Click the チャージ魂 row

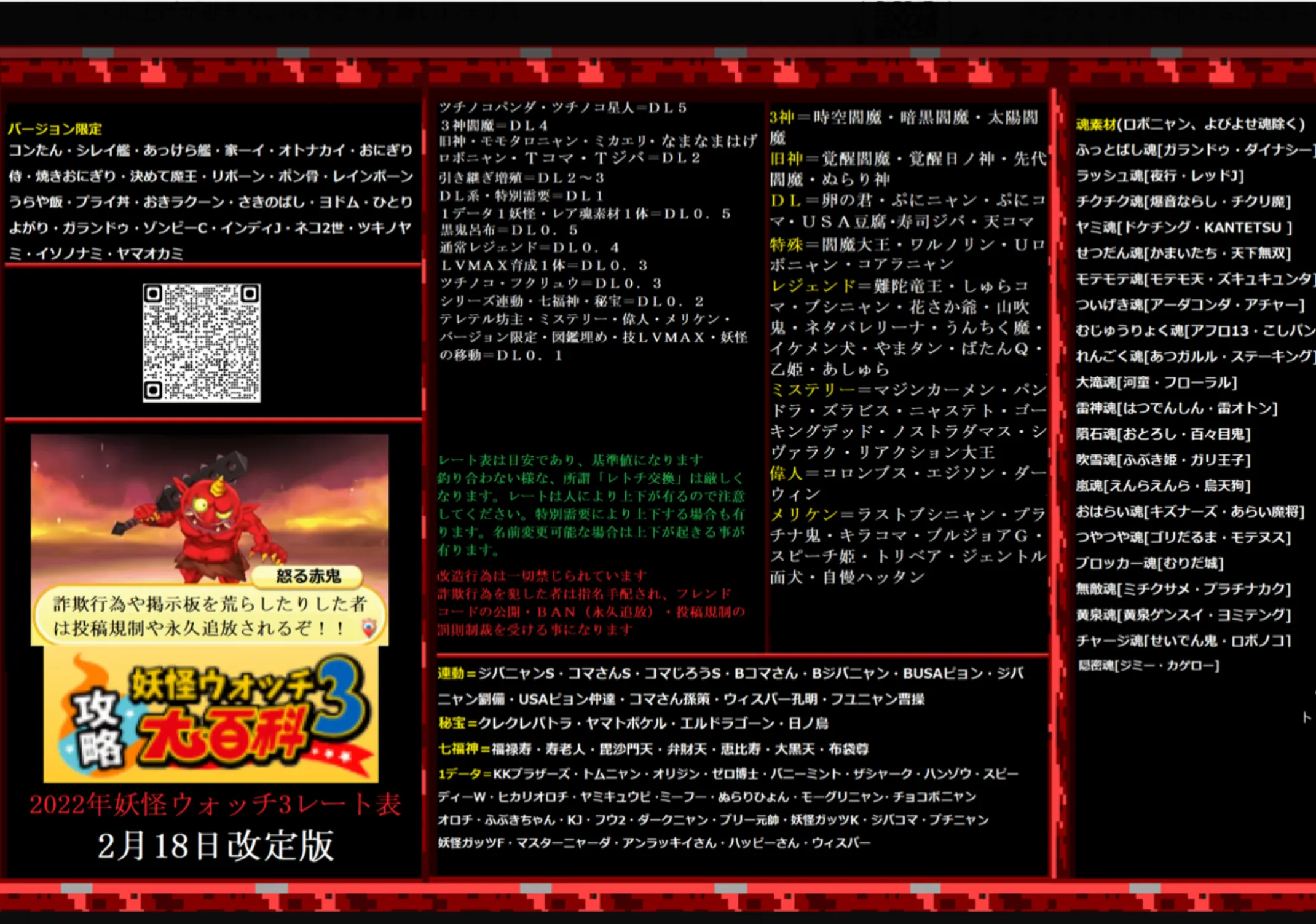pos(1183,641)
